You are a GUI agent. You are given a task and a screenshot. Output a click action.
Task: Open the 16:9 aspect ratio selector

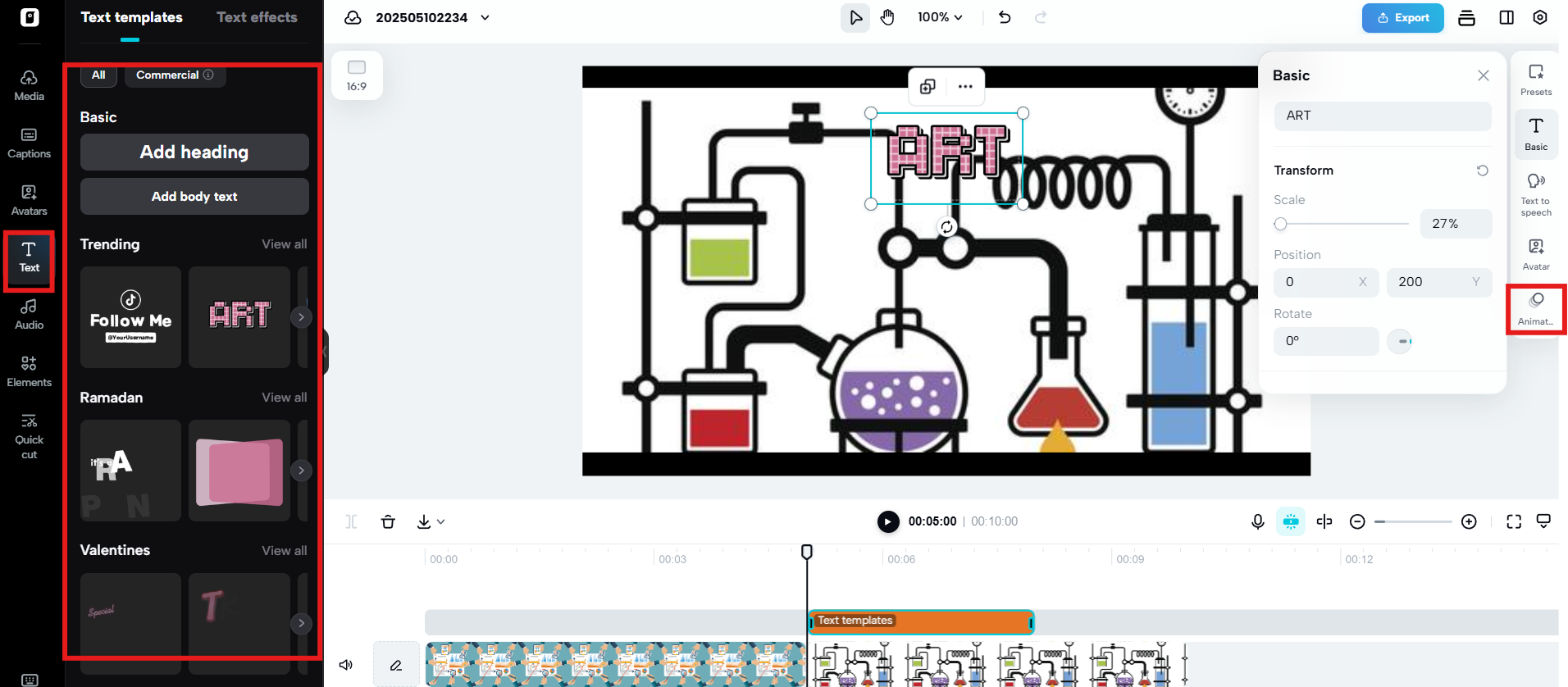click(x=357, y=75)
